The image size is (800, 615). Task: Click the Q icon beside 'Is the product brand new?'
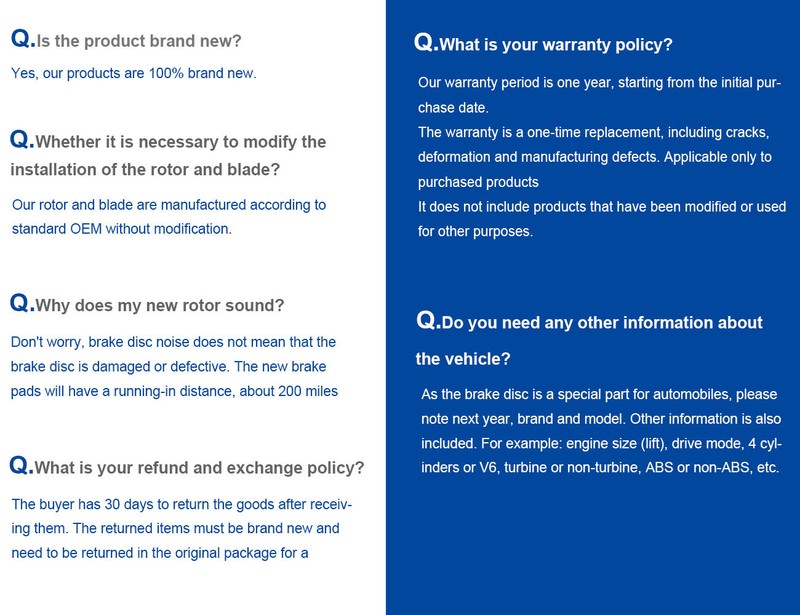coord(21,39)
